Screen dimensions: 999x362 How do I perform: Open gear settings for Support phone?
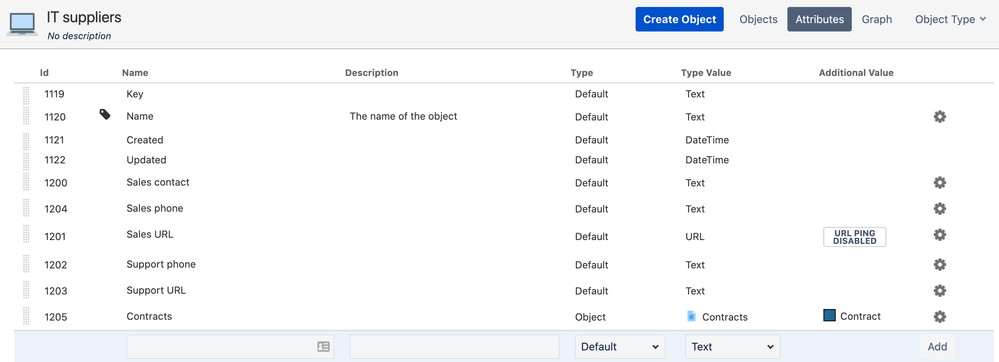point(939,264)
